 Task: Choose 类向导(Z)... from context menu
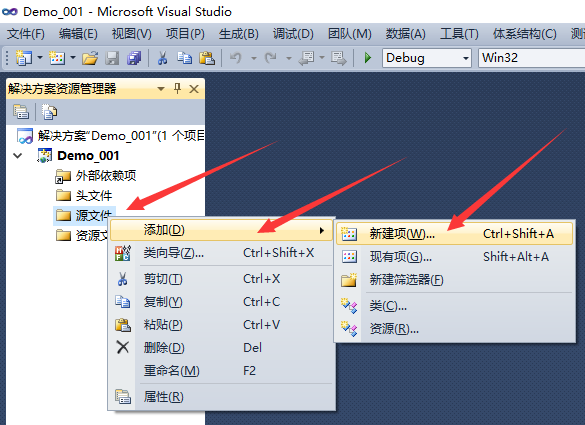pyautogui.click(x=222, y=253)
